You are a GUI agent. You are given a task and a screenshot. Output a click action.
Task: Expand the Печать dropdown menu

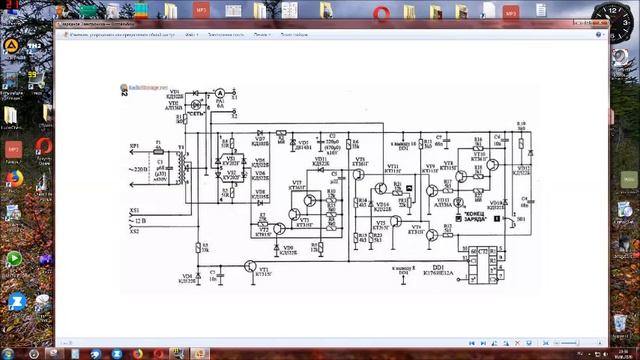click(262, 35)
